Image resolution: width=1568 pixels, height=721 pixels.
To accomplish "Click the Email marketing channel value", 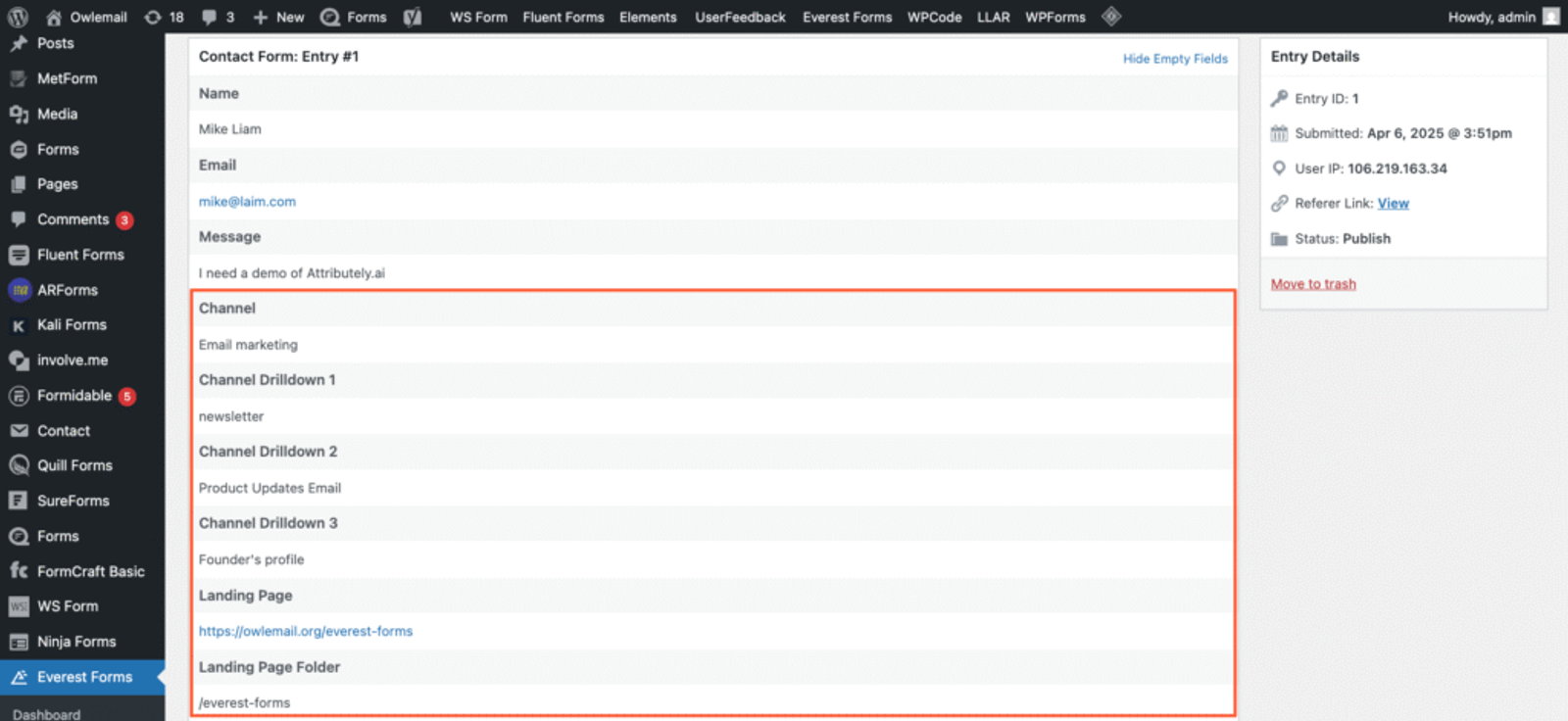I will point(248,345).
